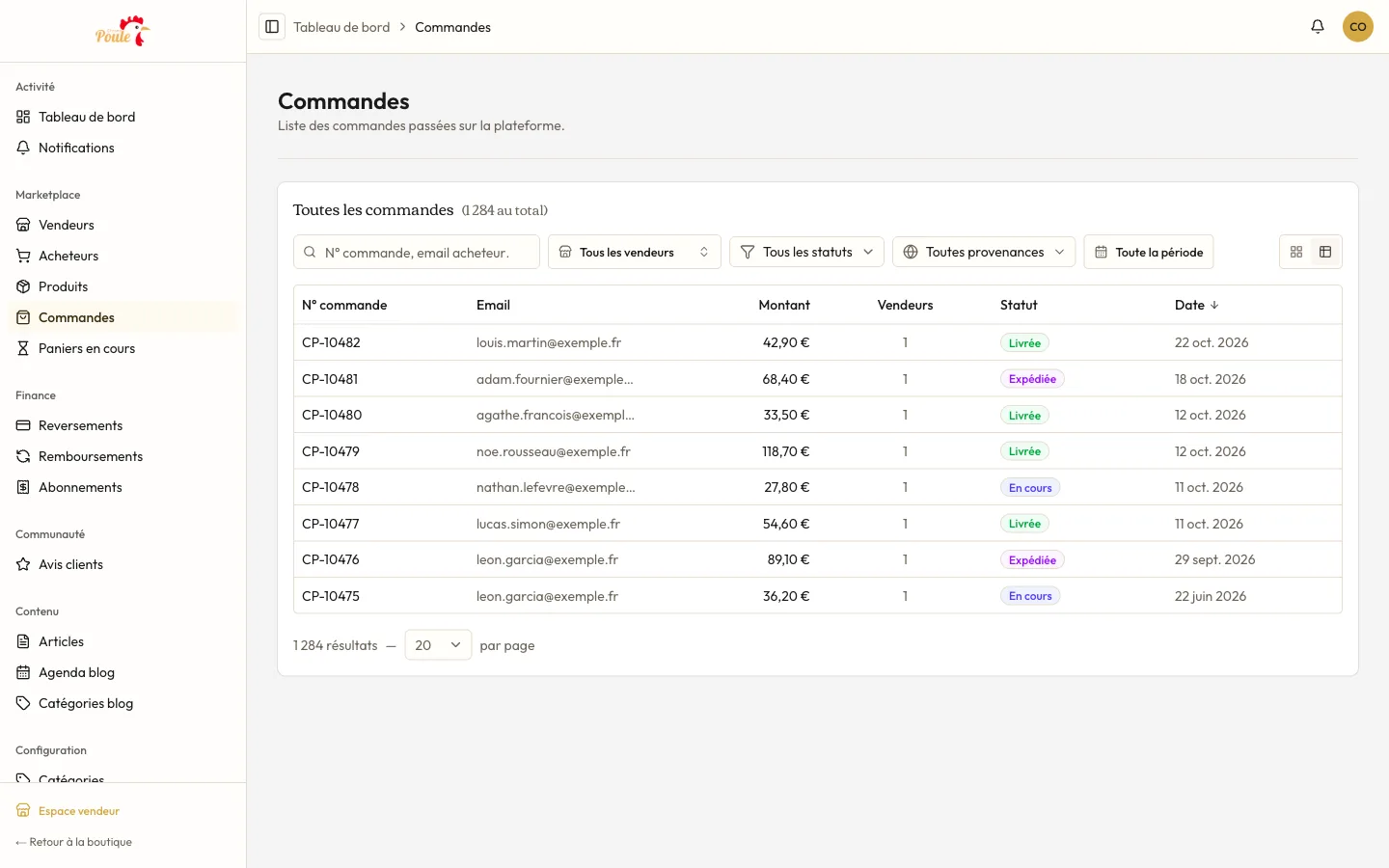
Task: Click Livrée badge for CP-10480
Action: point(1024,415)
